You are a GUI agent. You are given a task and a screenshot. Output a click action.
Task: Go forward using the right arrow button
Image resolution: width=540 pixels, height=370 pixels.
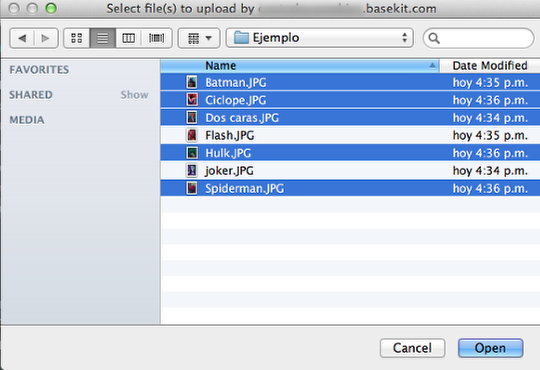coord(46,38)
